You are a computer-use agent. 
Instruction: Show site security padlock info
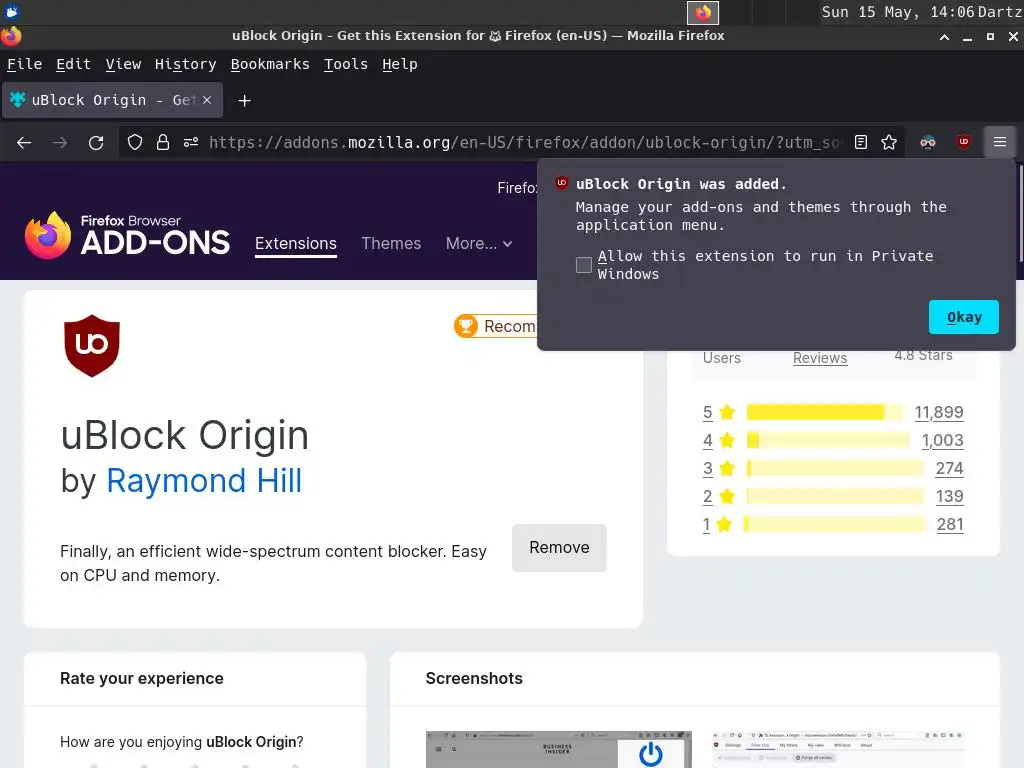point(163,142)
